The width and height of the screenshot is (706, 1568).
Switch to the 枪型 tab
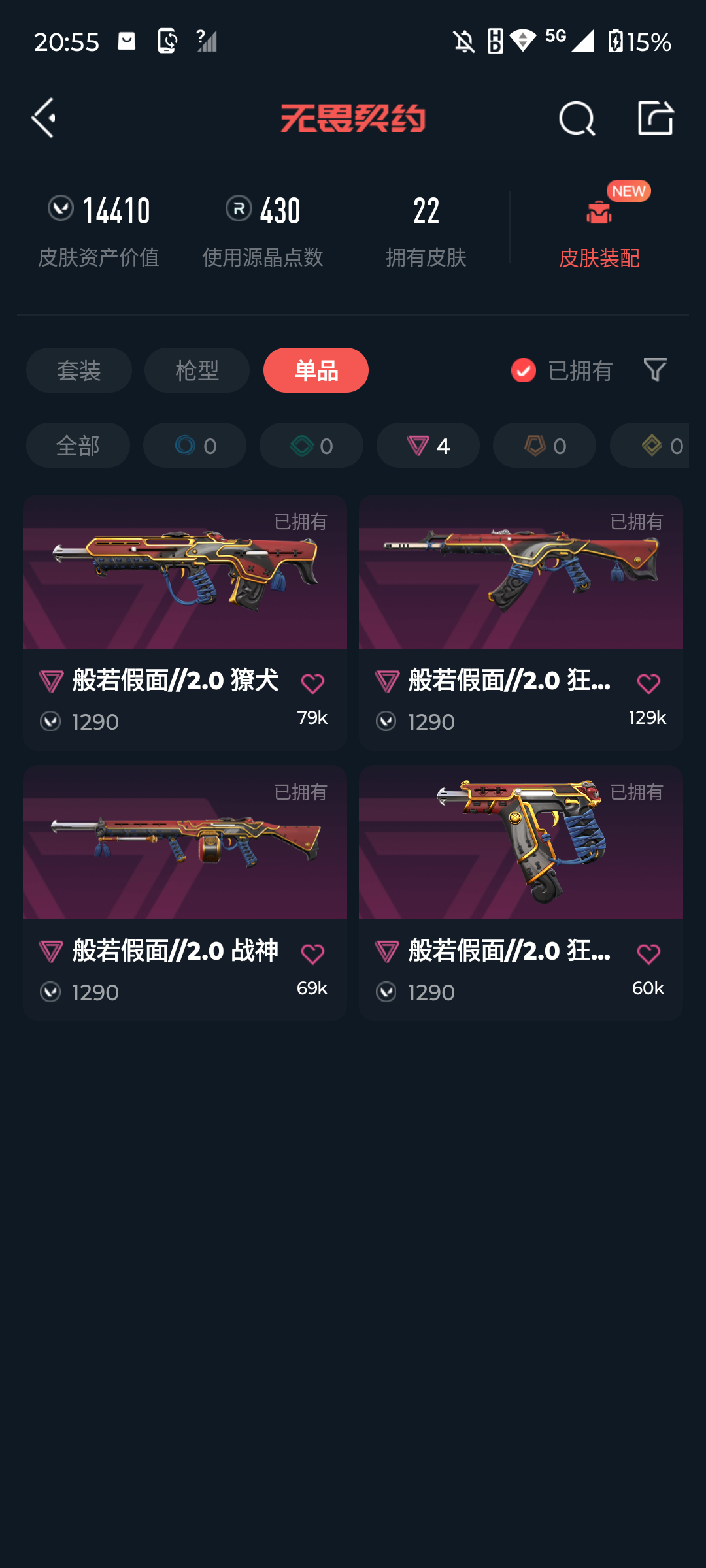tap(197, 370)
